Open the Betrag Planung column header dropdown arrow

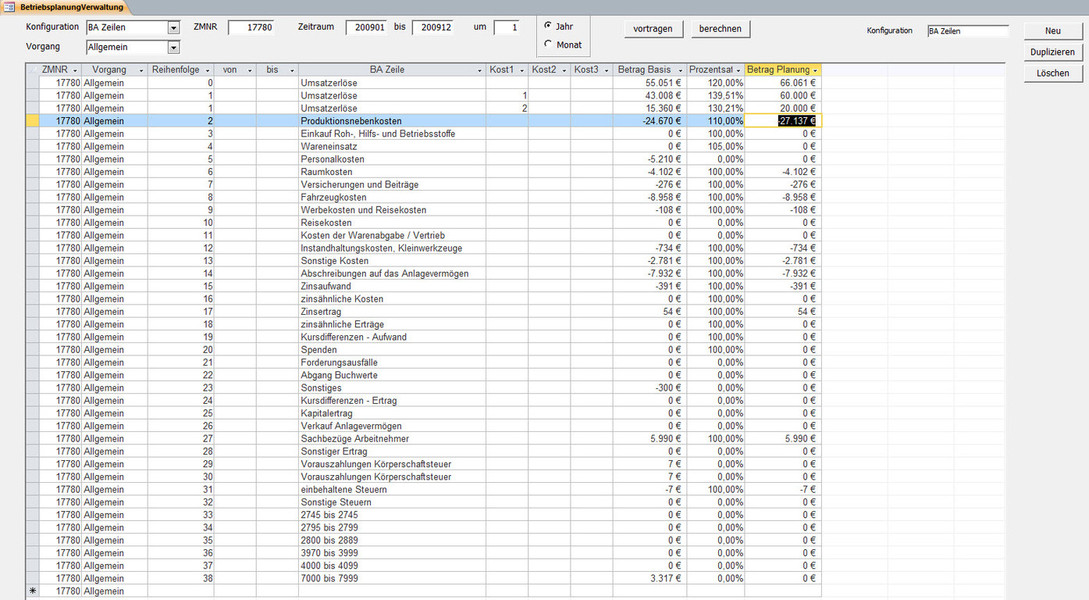tap(815, 70)
